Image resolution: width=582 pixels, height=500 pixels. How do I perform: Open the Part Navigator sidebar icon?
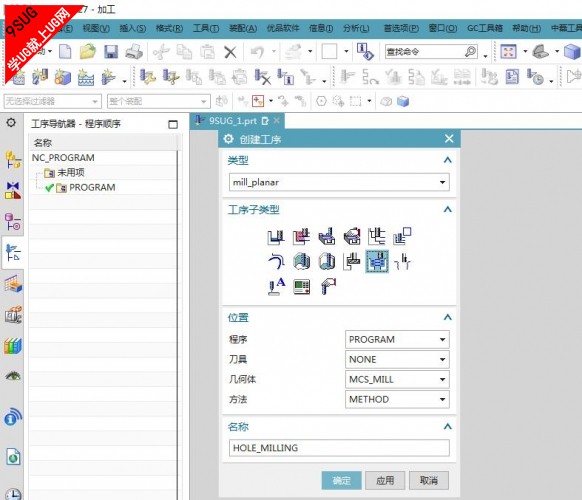click(x=13, y=222)
